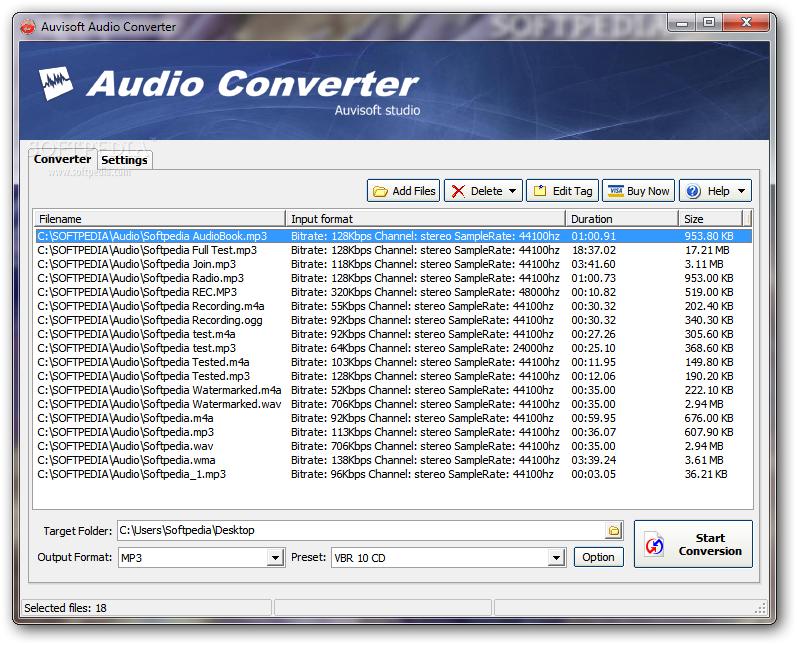Click the browse folder icon for Target Folder

[x=614, y=531]
